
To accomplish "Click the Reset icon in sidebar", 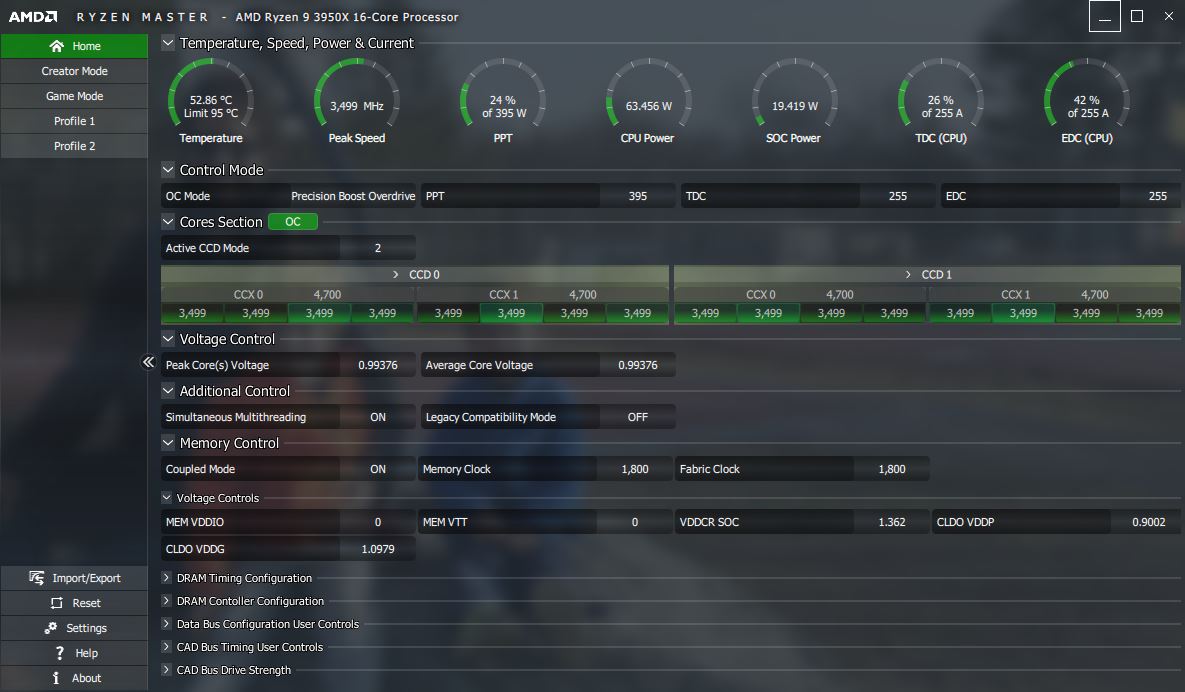I will click(56, 603).
